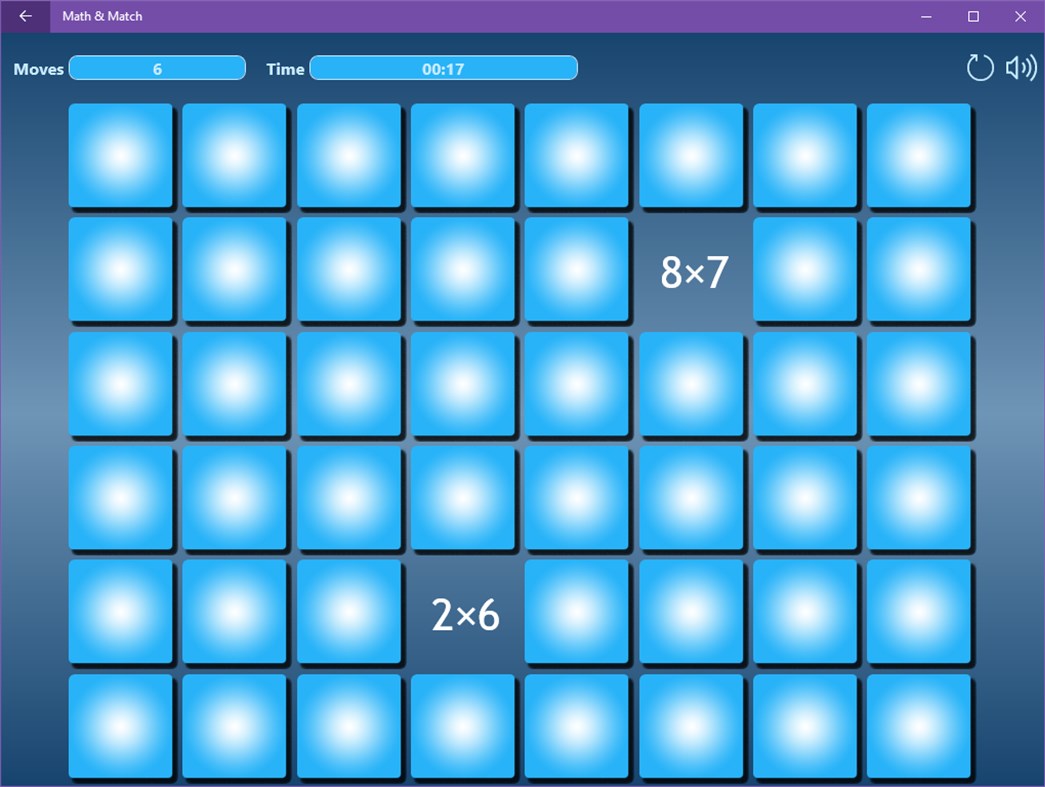Click the Time bar showing 00:17
Image resolution: width=1045 pixels, height=787 pixels.
(x=444, y=68)
